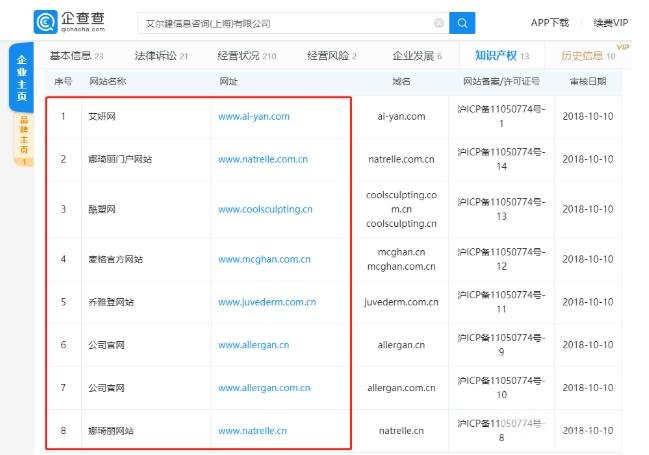
Task: Open the 续费VIP link
Action: (611, 22)
